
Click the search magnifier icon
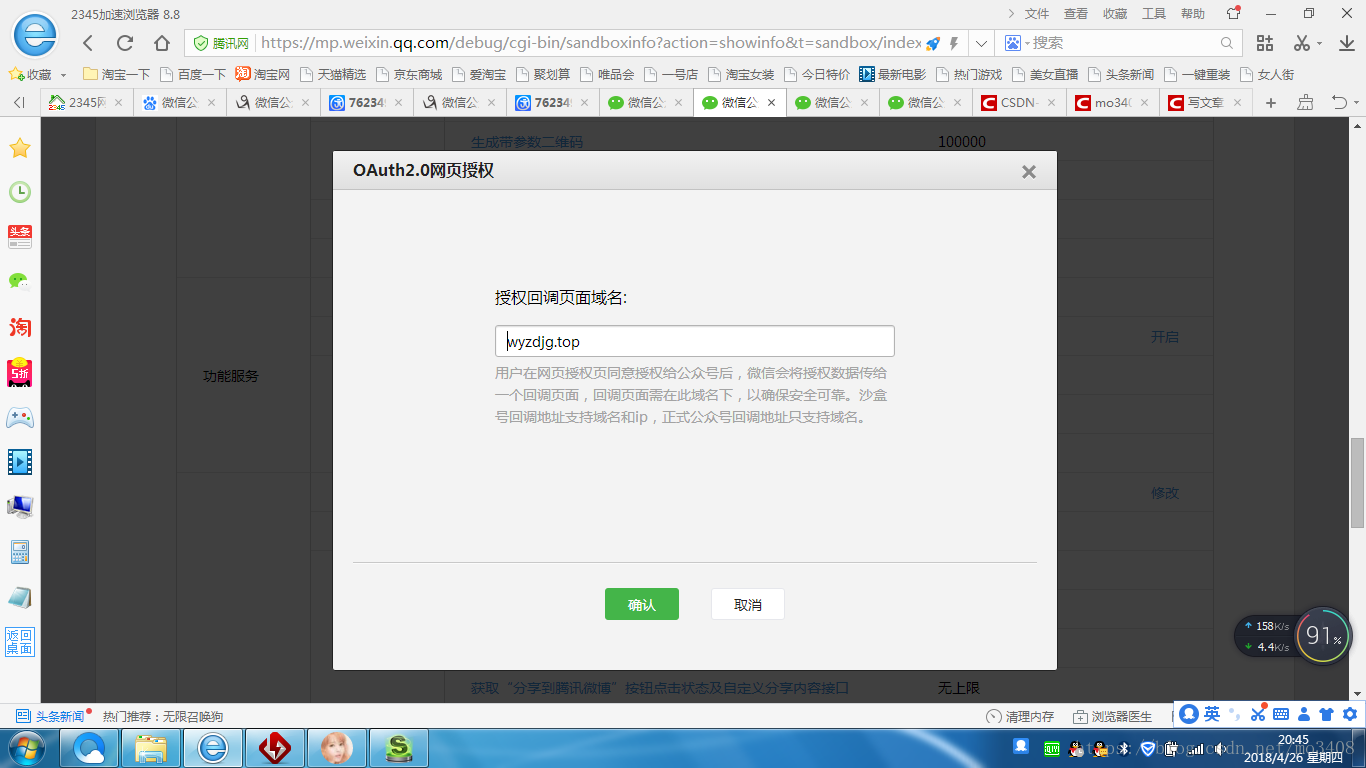(1227, 43)
